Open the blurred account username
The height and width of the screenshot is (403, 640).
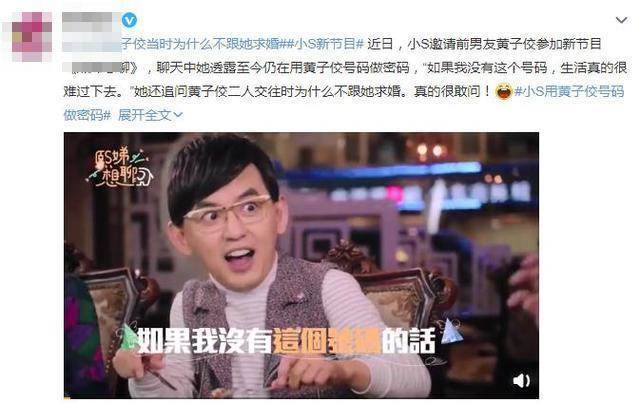point(87,20)
